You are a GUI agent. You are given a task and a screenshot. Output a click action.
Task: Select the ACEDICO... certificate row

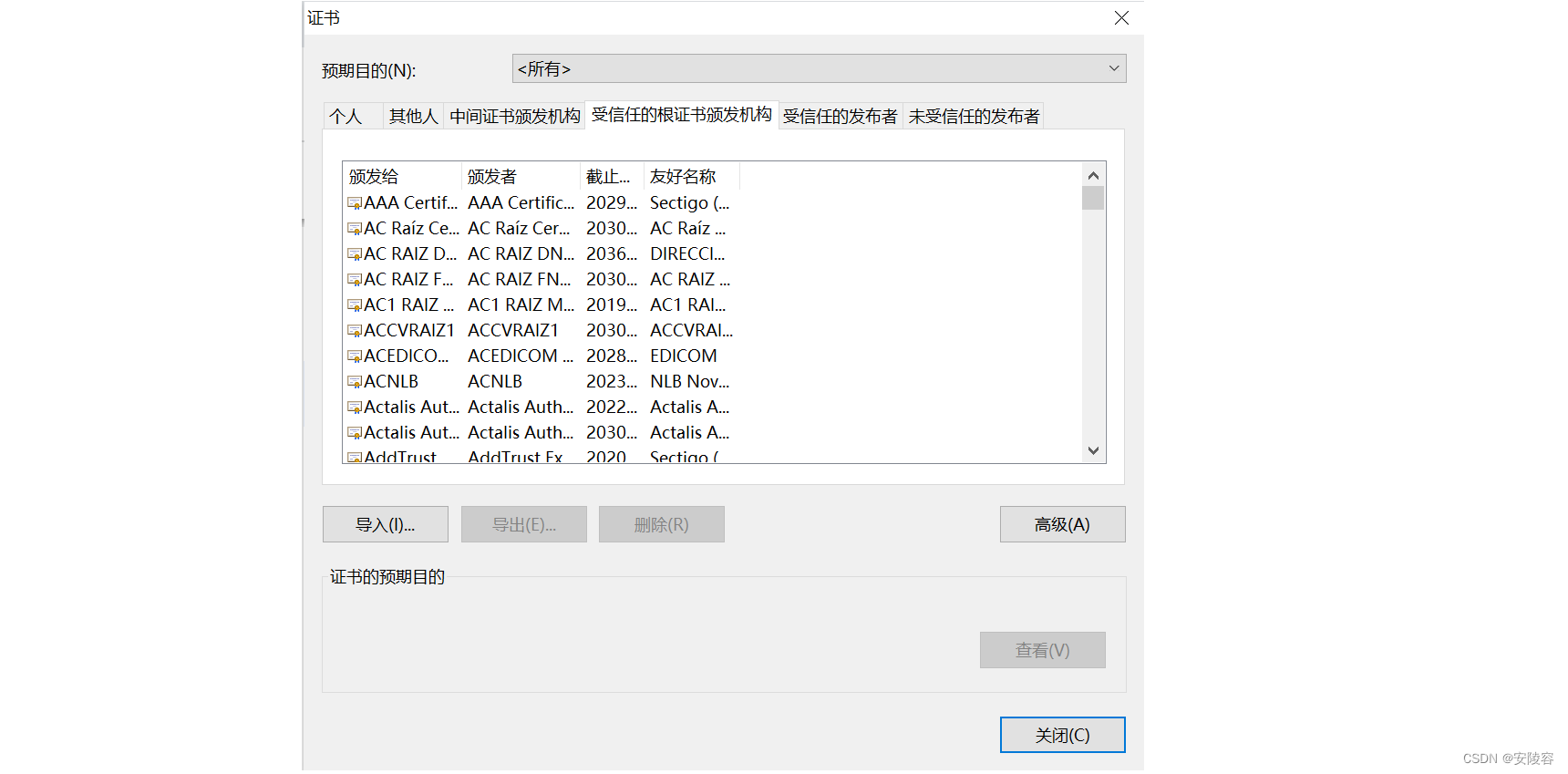[x=542, y=356]
